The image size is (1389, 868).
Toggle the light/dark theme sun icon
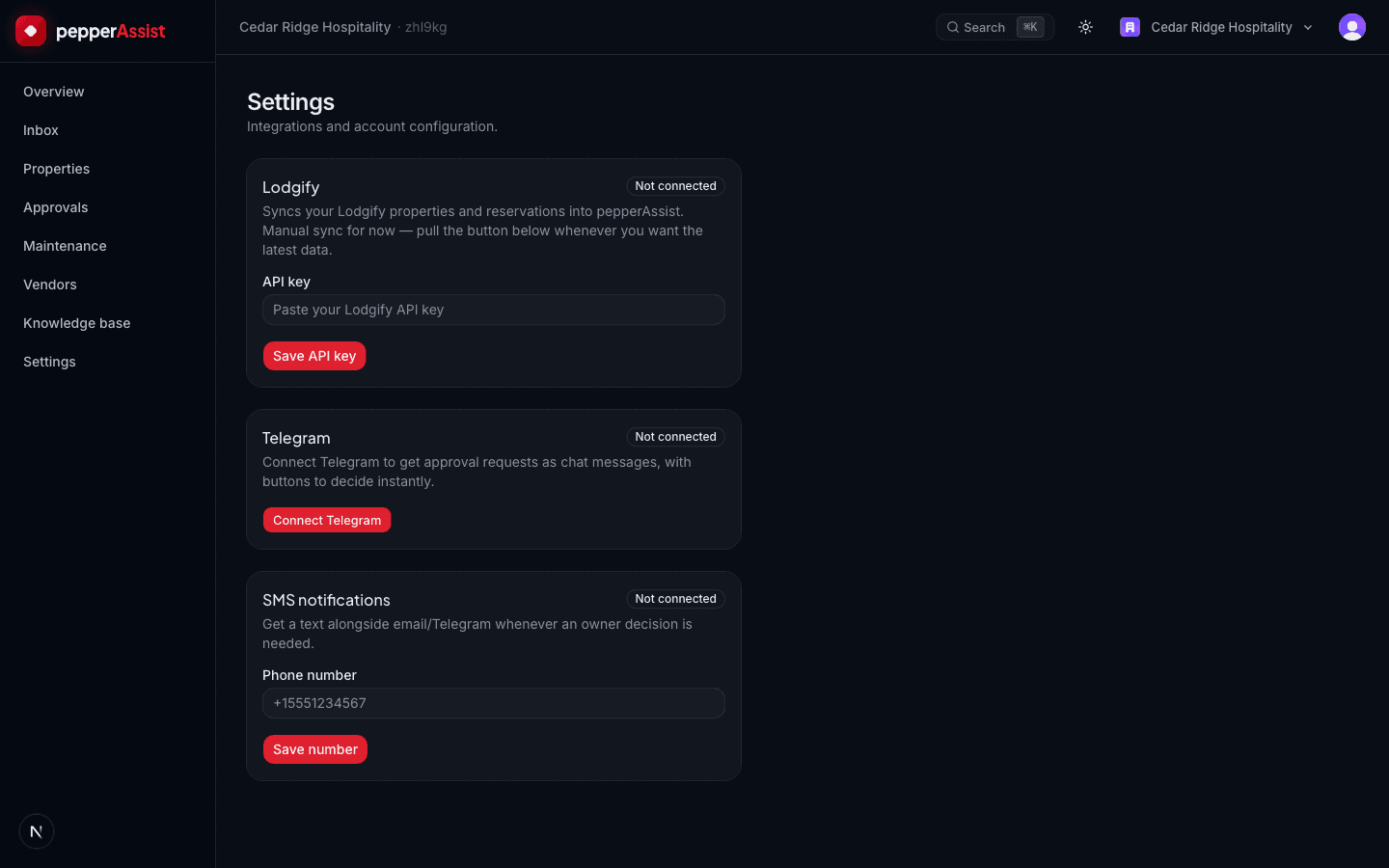(x=1085, y=27)
